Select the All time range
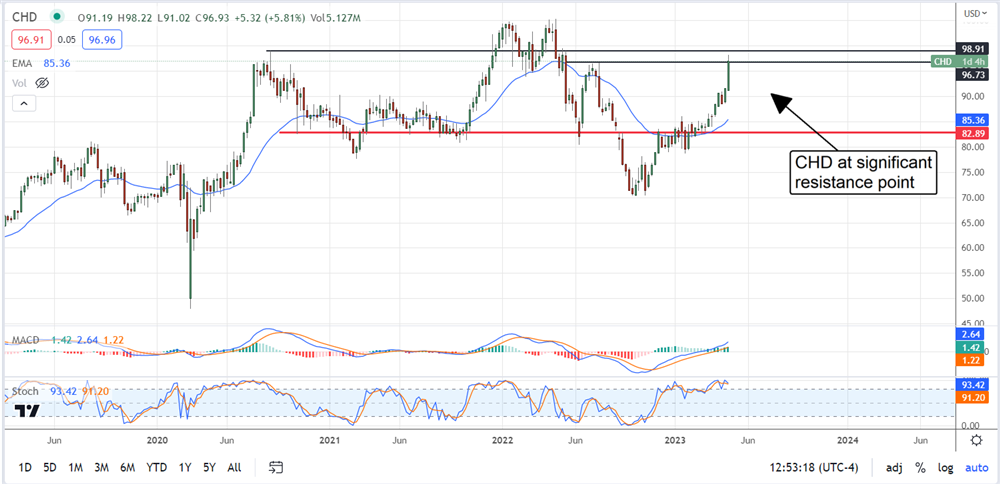 pyautogui.click(x=234, y=467)
